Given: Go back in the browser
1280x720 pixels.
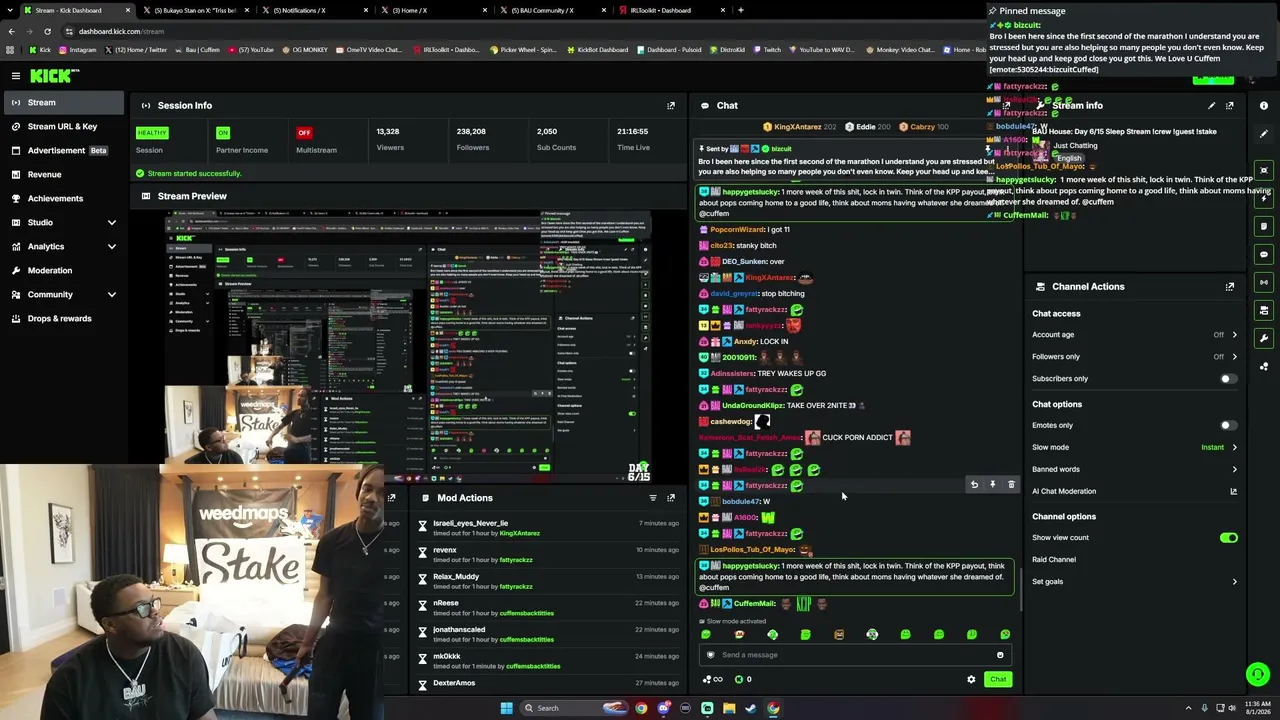Looking at the screenshot, I should click(x=11, y=31).
